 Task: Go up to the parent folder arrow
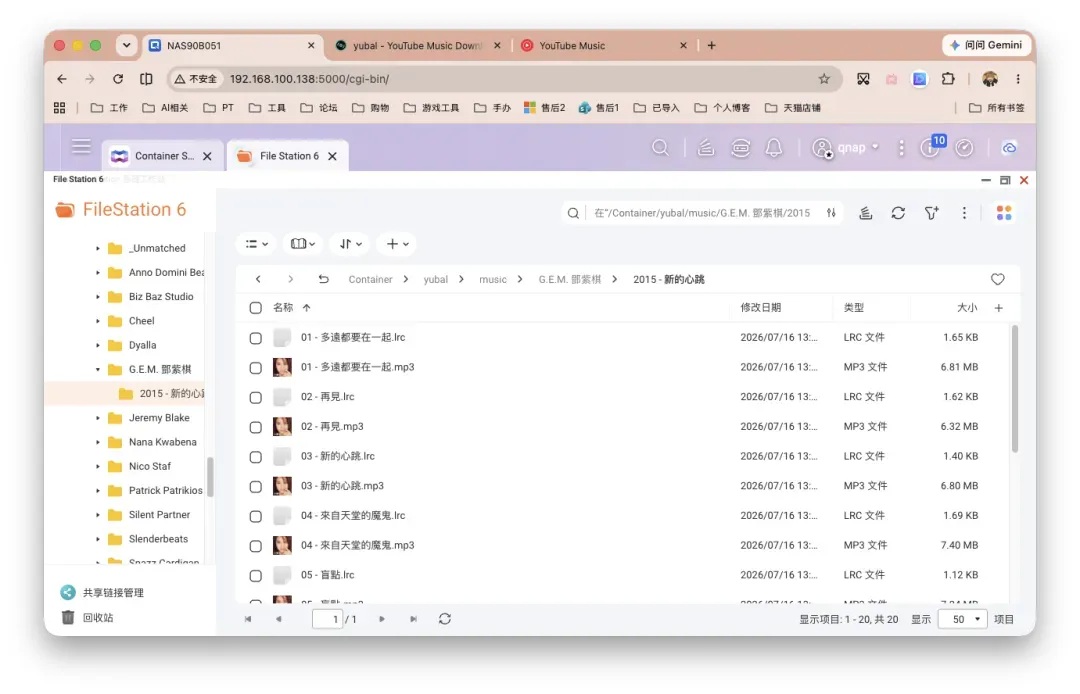pos(323,279)
